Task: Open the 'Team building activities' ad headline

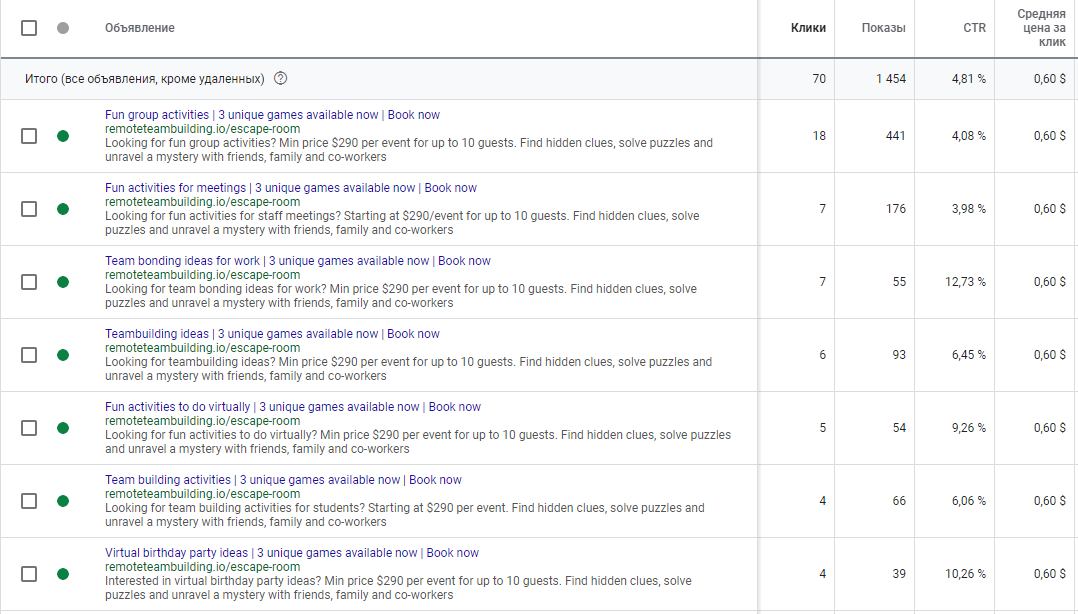Action: [x=283, y=479]
